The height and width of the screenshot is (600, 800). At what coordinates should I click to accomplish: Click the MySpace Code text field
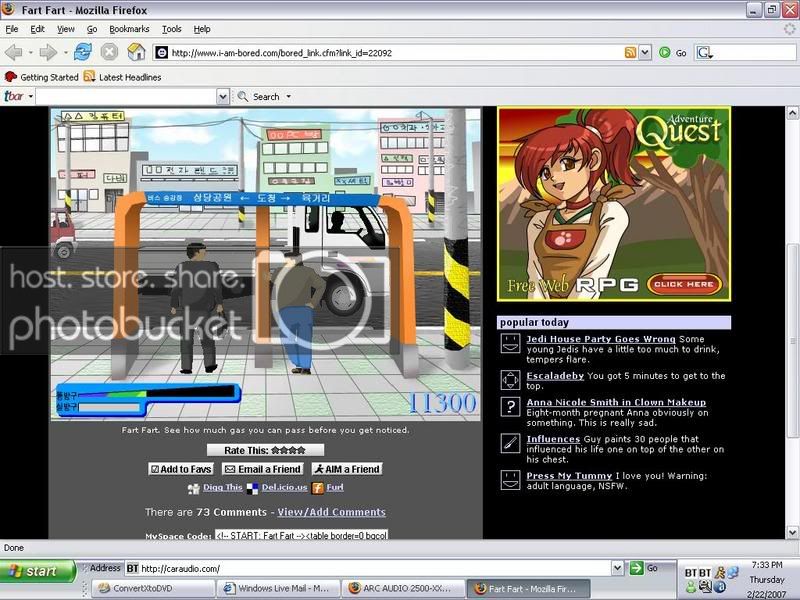[302, 535]
